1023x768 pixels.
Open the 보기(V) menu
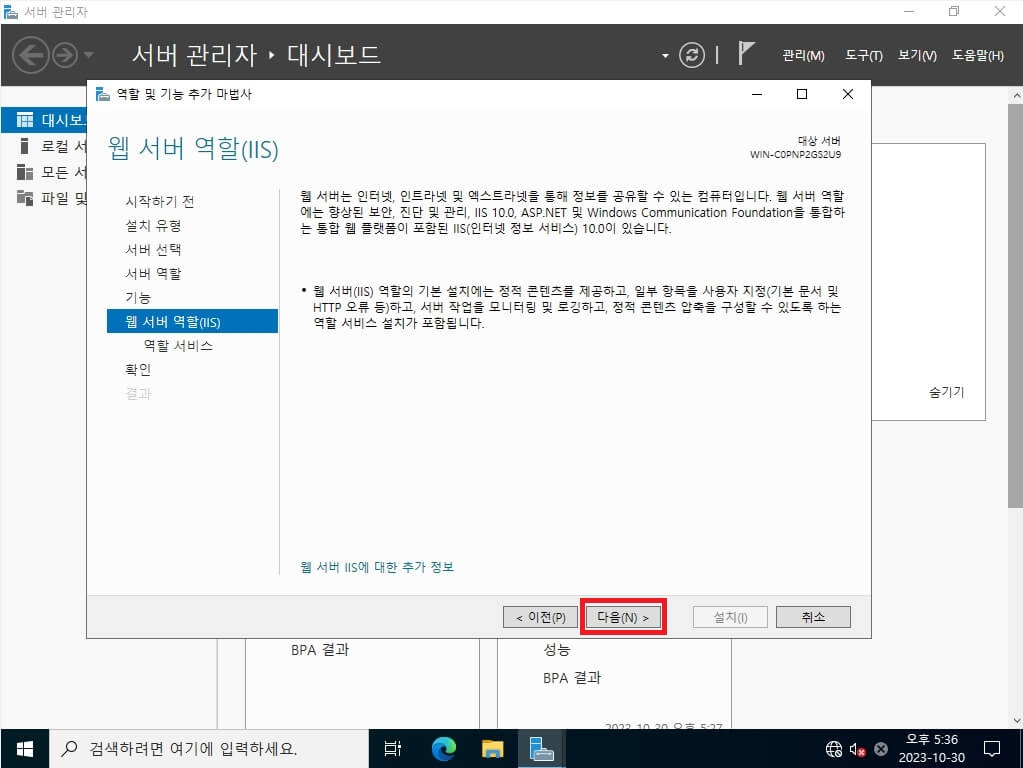tap(917, 55)
